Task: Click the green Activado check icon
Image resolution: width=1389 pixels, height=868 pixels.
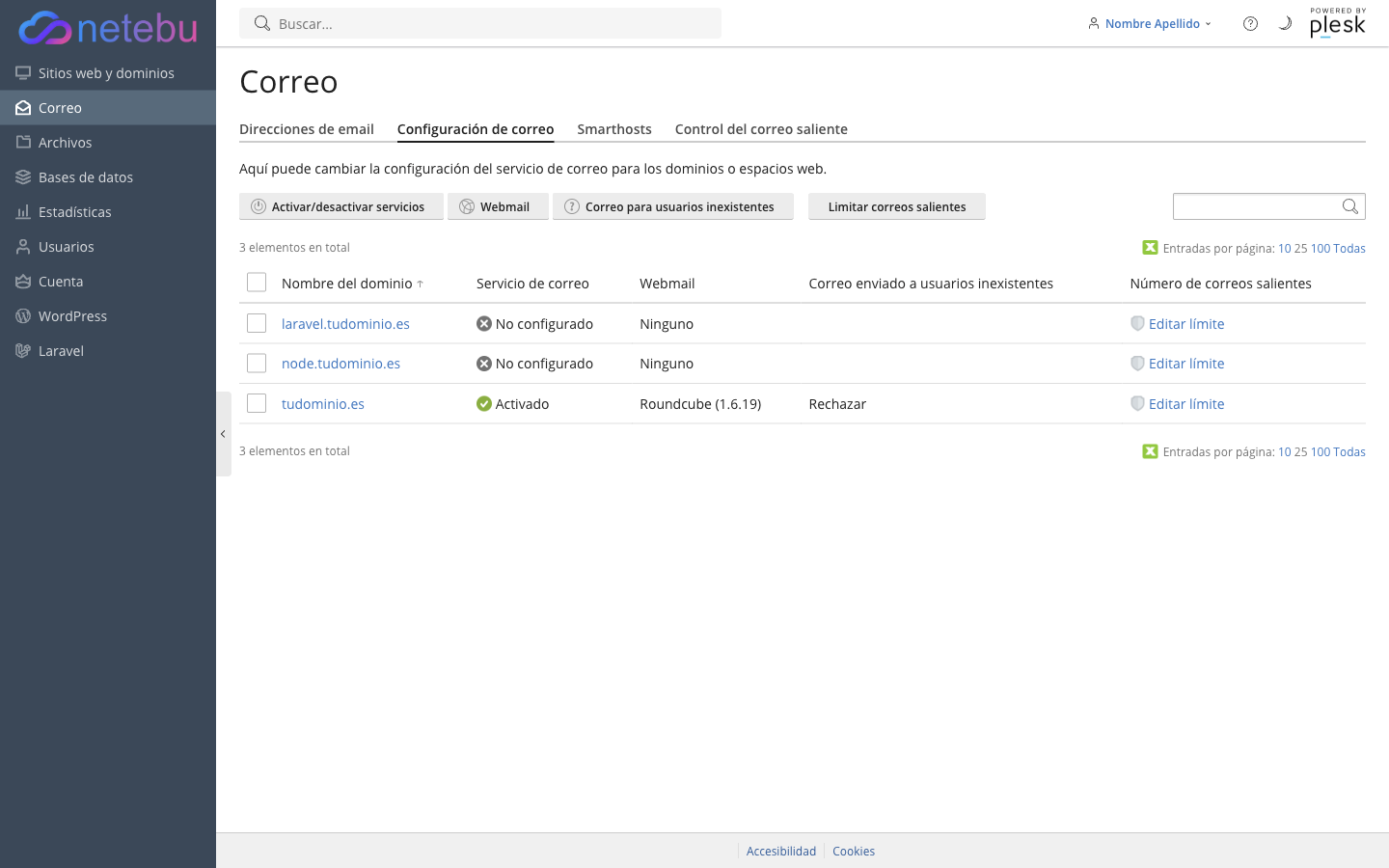Action: (x=484, y=404)
